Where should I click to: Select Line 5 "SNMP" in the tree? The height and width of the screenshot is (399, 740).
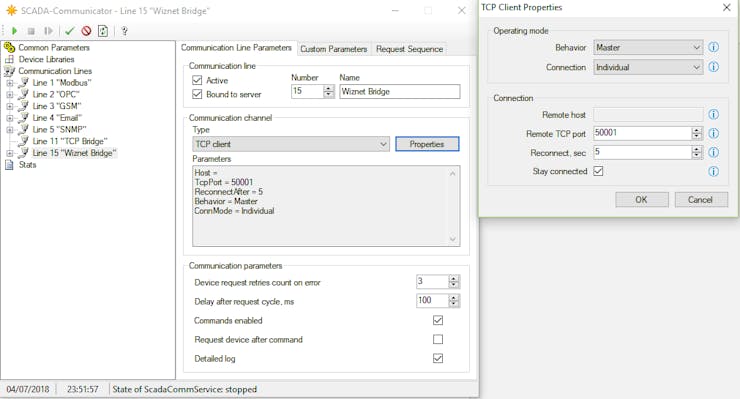coord(59,130)
